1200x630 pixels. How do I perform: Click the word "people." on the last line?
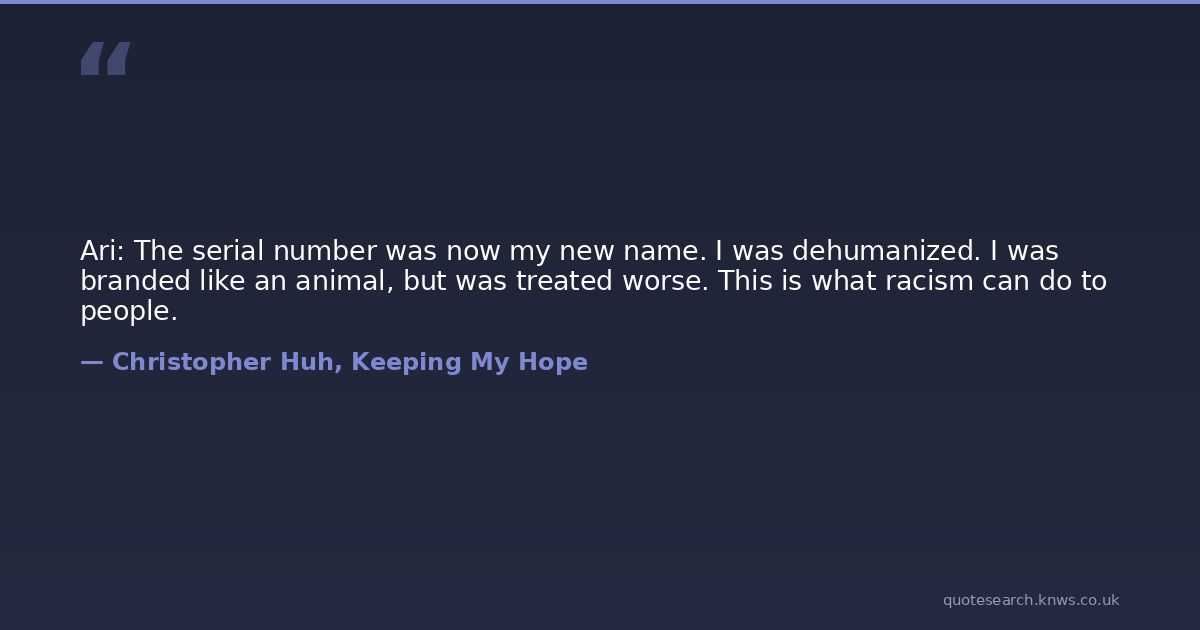pos(129,311)
